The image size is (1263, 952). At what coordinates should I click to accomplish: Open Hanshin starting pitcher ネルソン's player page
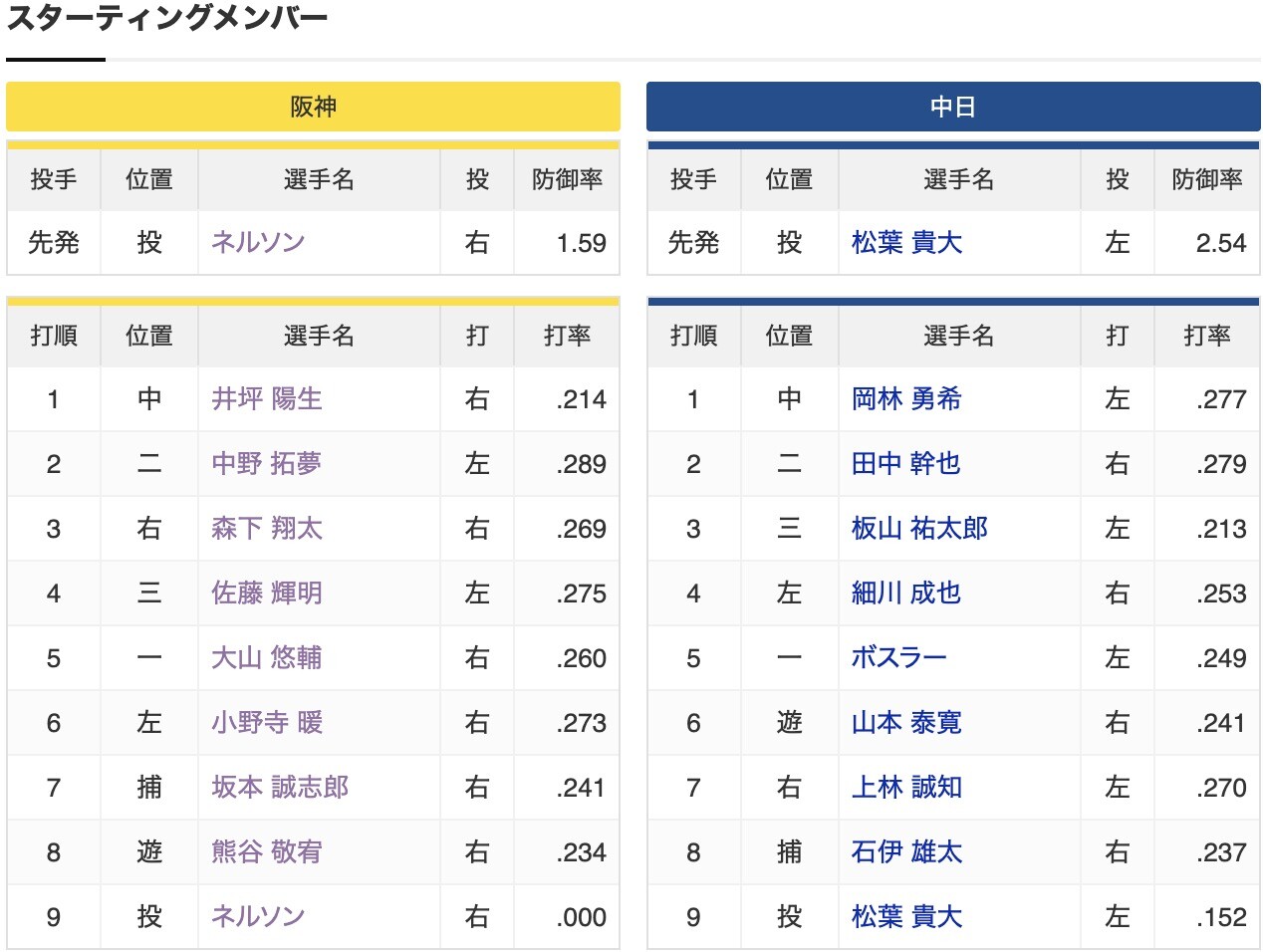[258, 242]
